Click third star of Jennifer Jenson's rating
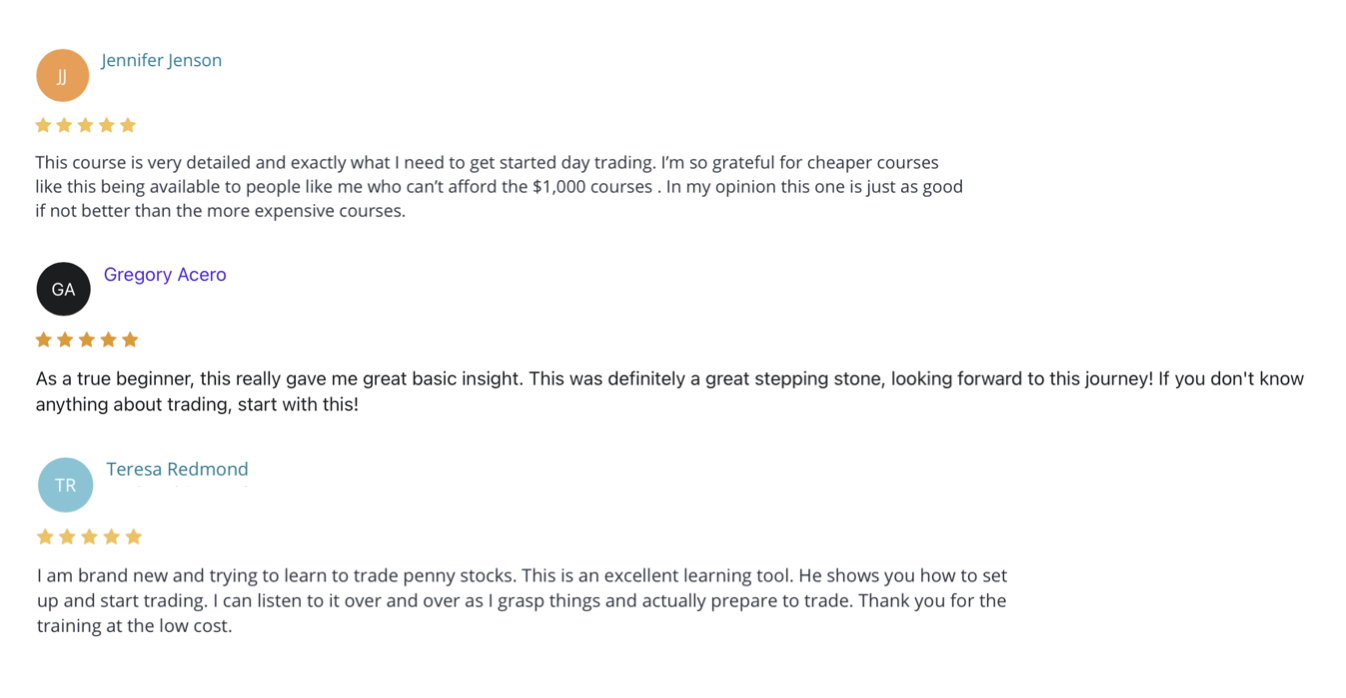This screenshot has height=698, width=1346. pos(85,125)
